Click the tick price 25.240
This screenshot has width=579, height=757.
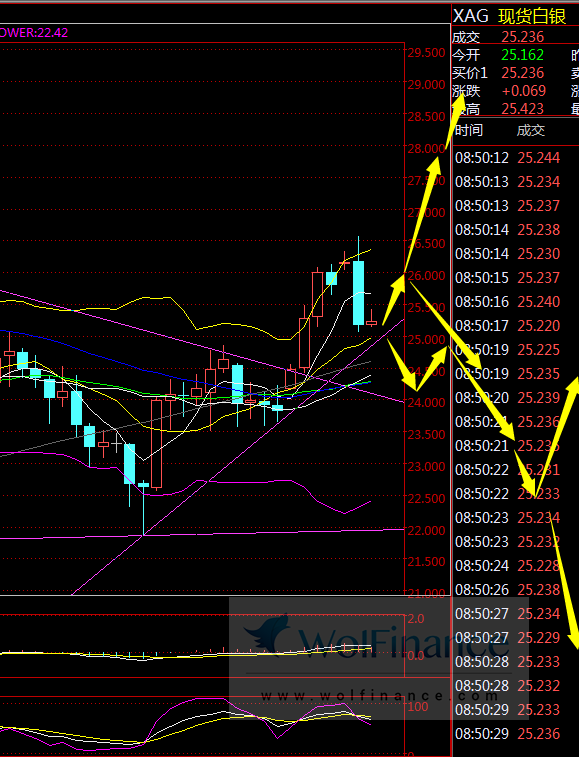pos(539,302)
